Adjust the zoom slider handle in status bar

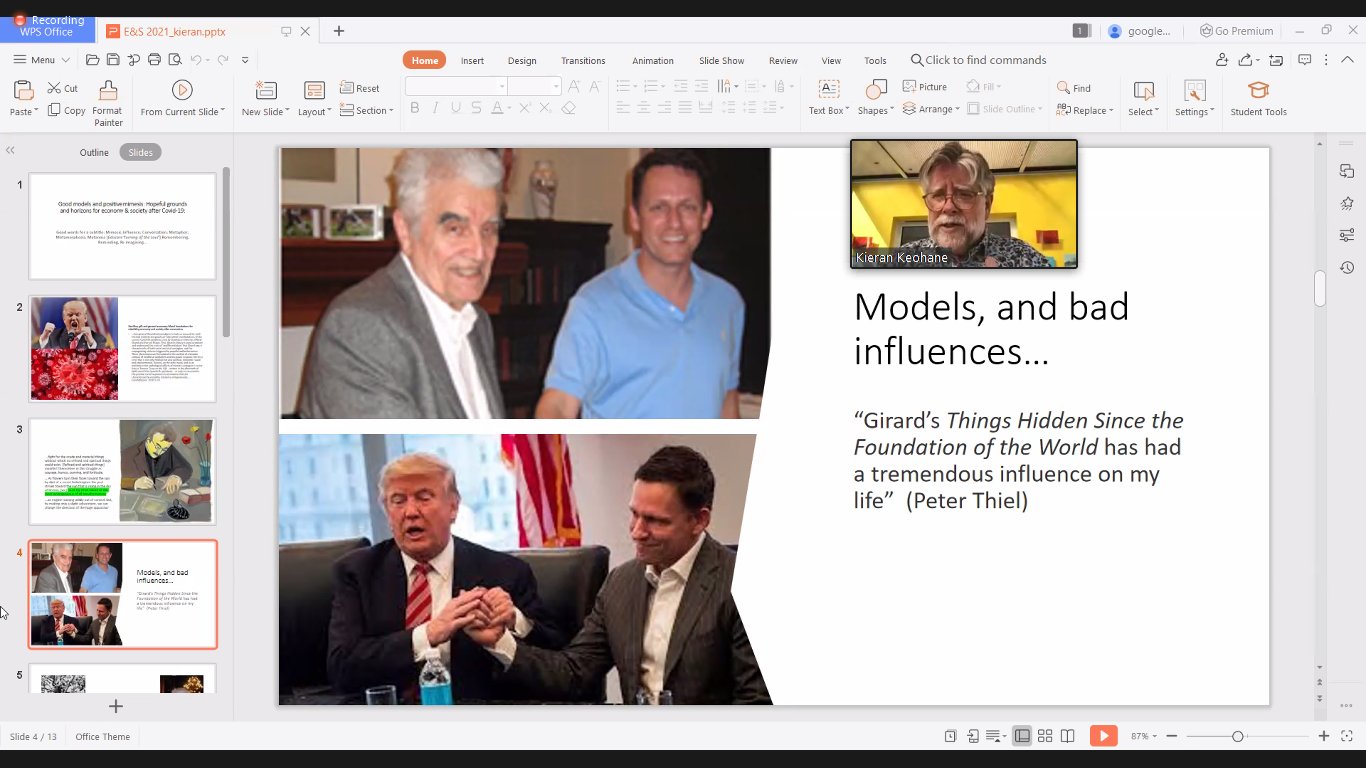click(1237, 736)
